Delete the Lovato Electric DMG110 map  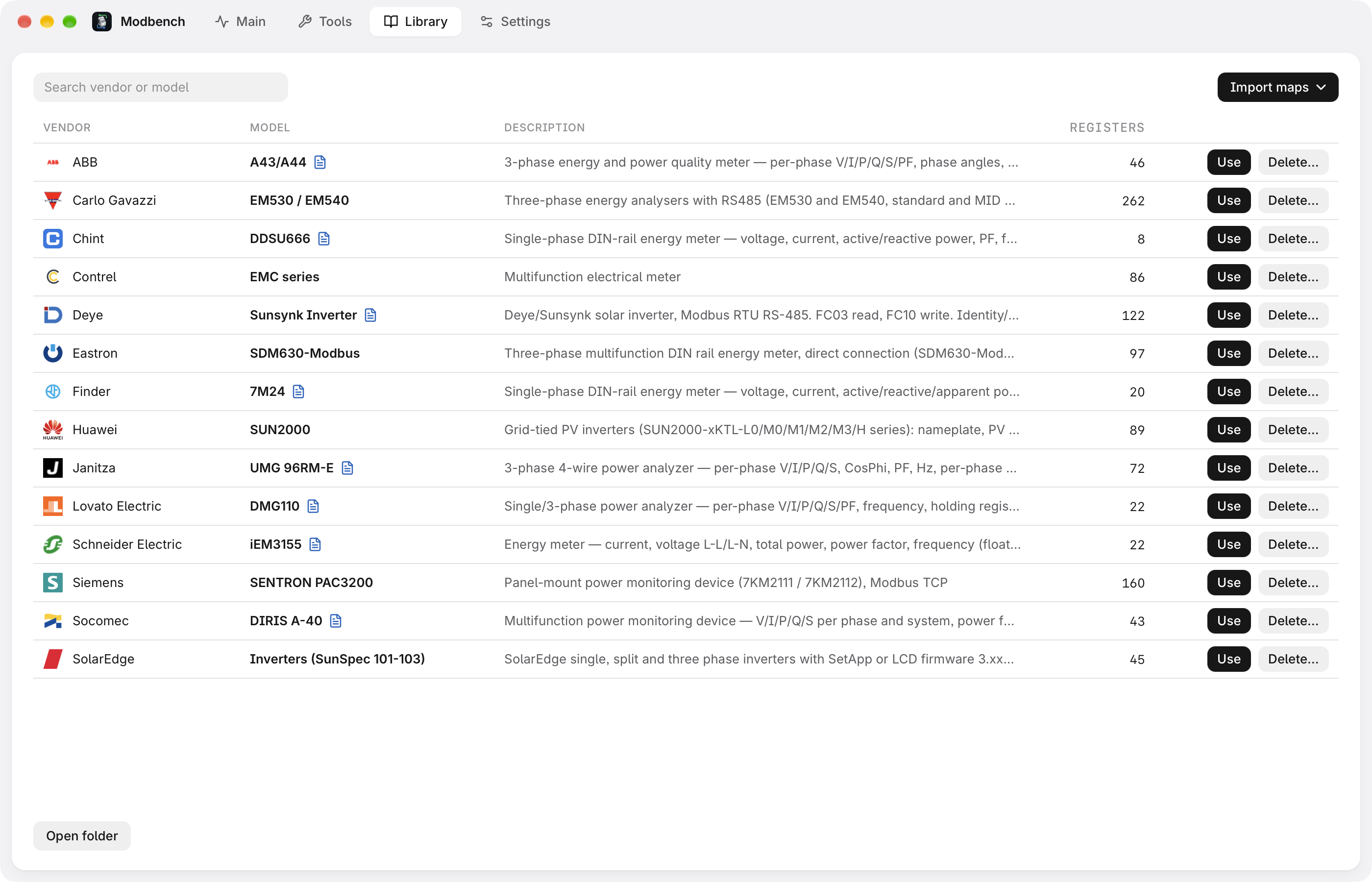click(x=1293, y=506)
